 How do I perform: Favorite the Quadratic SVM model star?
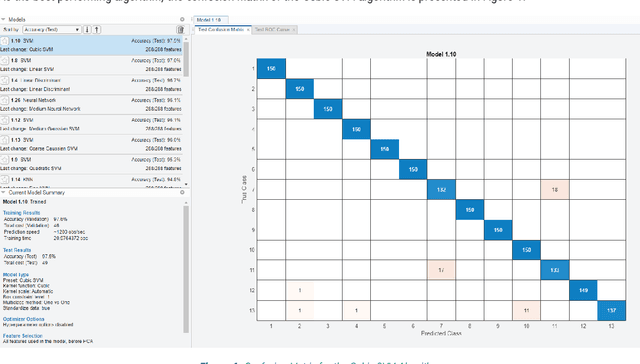4,160
